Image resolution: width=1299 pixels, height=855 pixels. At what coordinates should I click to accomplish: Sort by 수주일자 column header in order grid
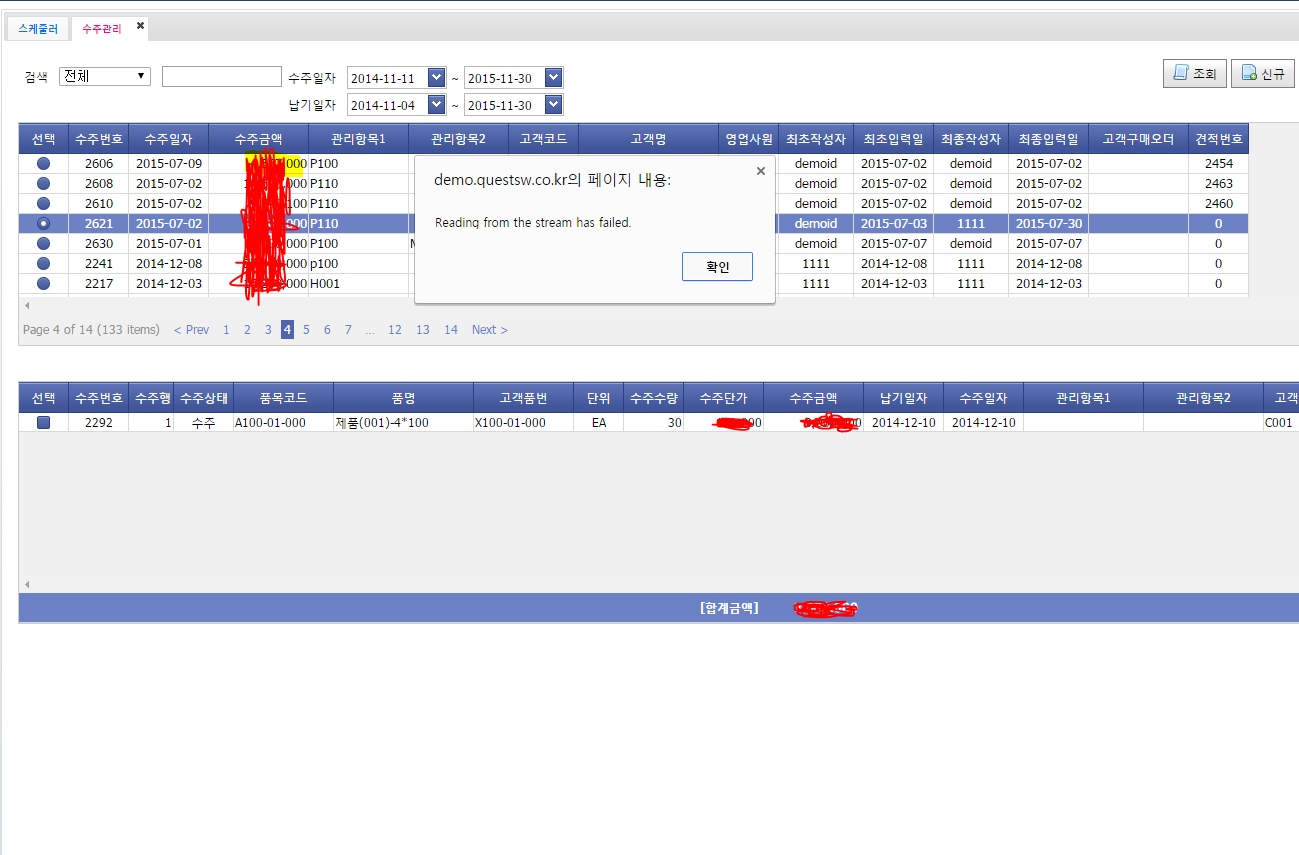168,139
